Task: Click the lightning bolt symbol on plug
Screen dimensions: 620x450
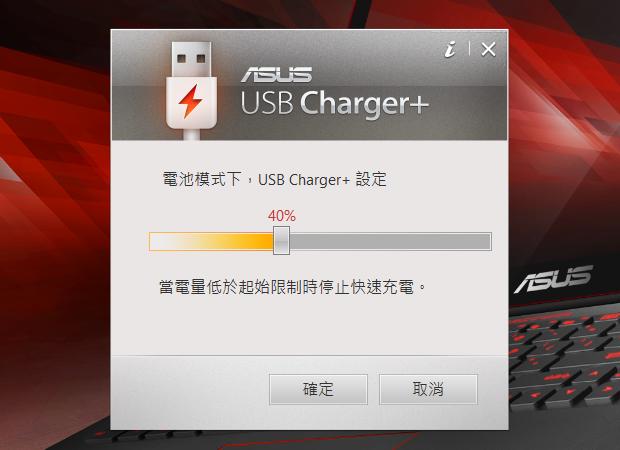Action: tap(191, 101)
